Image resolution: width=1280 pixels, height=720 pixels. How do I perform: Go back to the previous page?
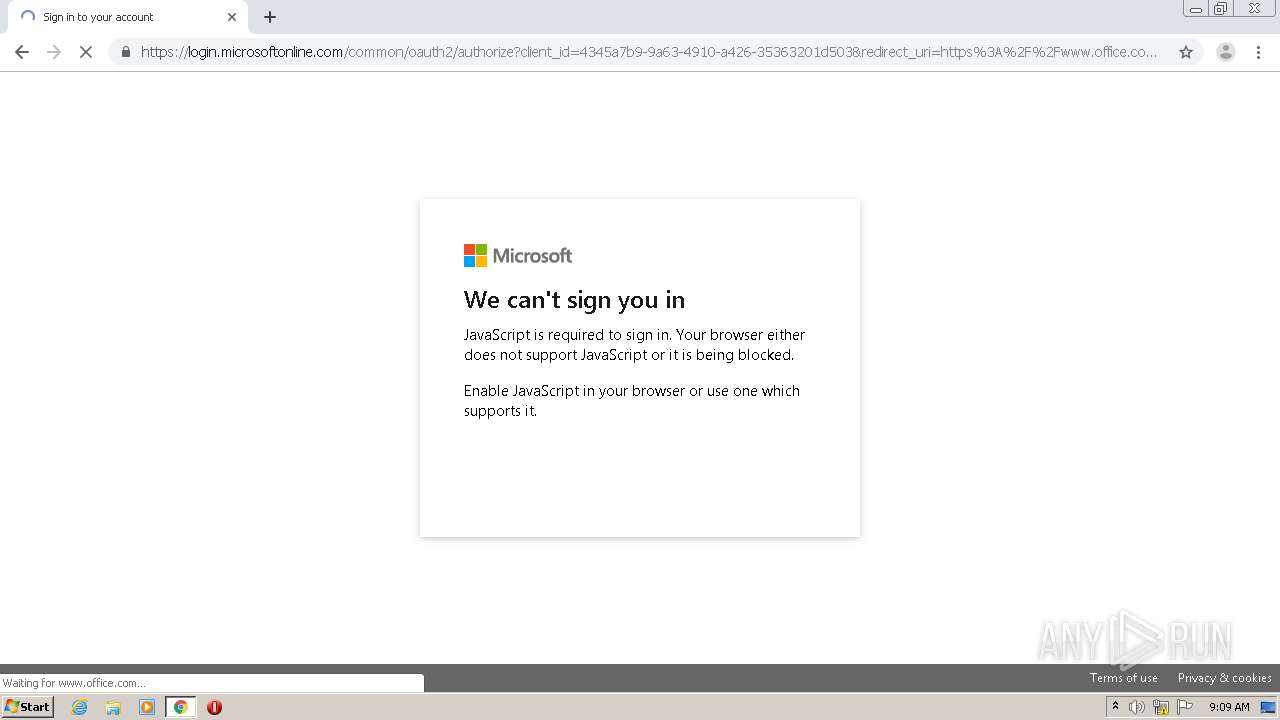22,52
